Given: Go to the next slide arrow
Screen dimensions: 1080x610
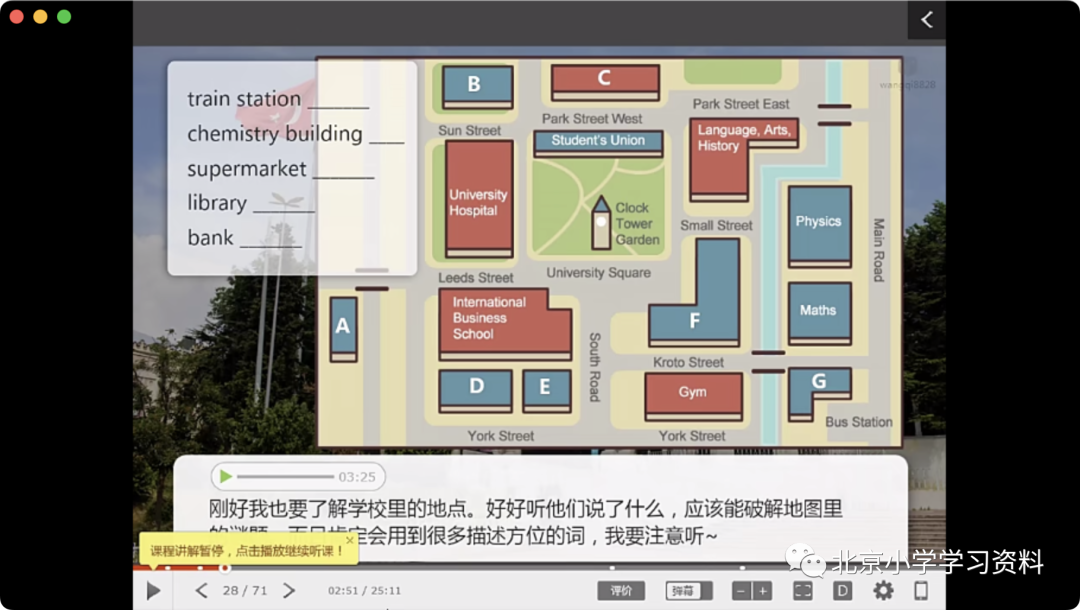Looking at the screenshot, I should [x=289, y=590].
